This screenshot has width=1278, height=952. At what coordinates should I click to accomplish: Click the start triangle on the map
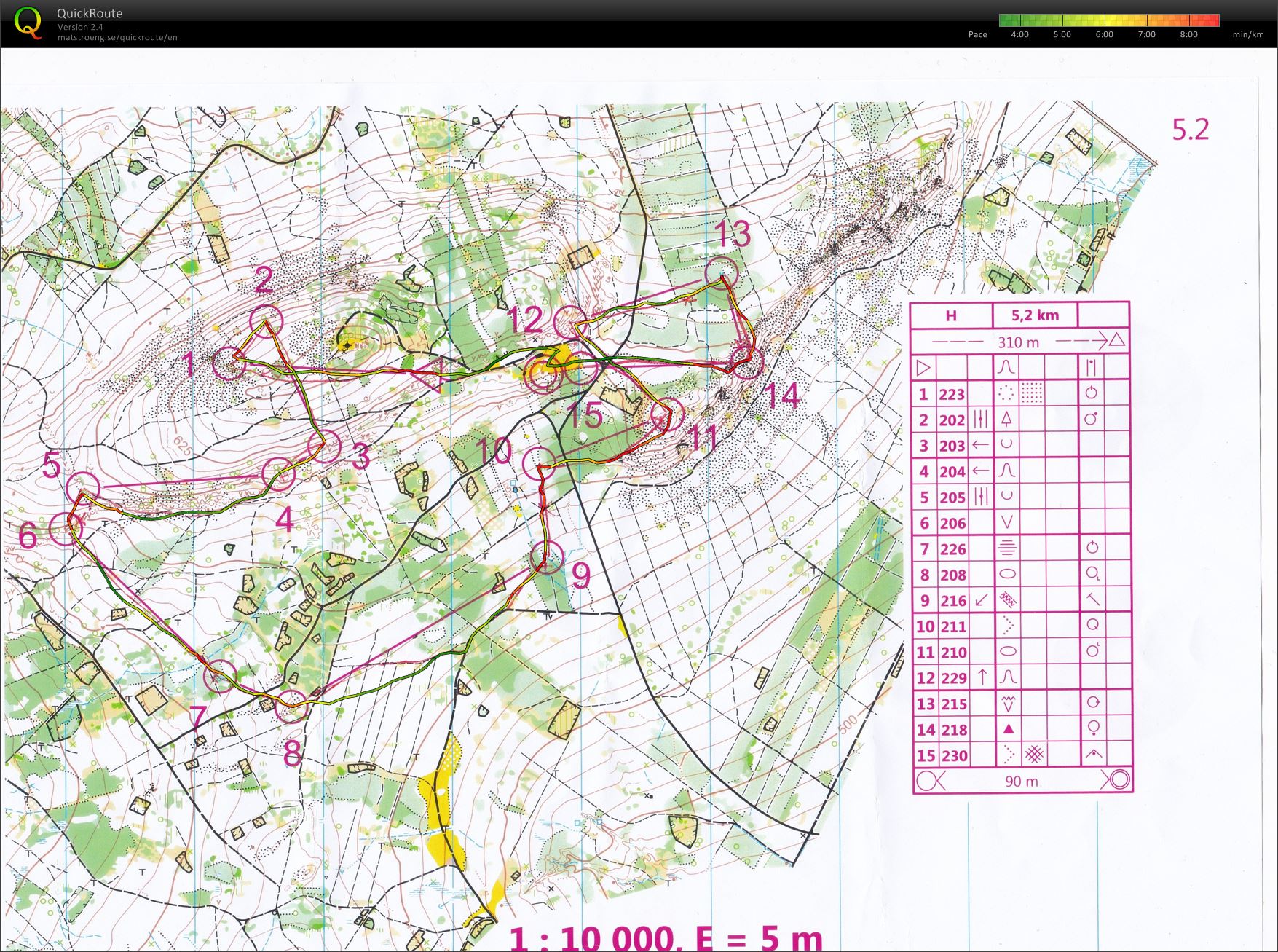tap(429, 375)
